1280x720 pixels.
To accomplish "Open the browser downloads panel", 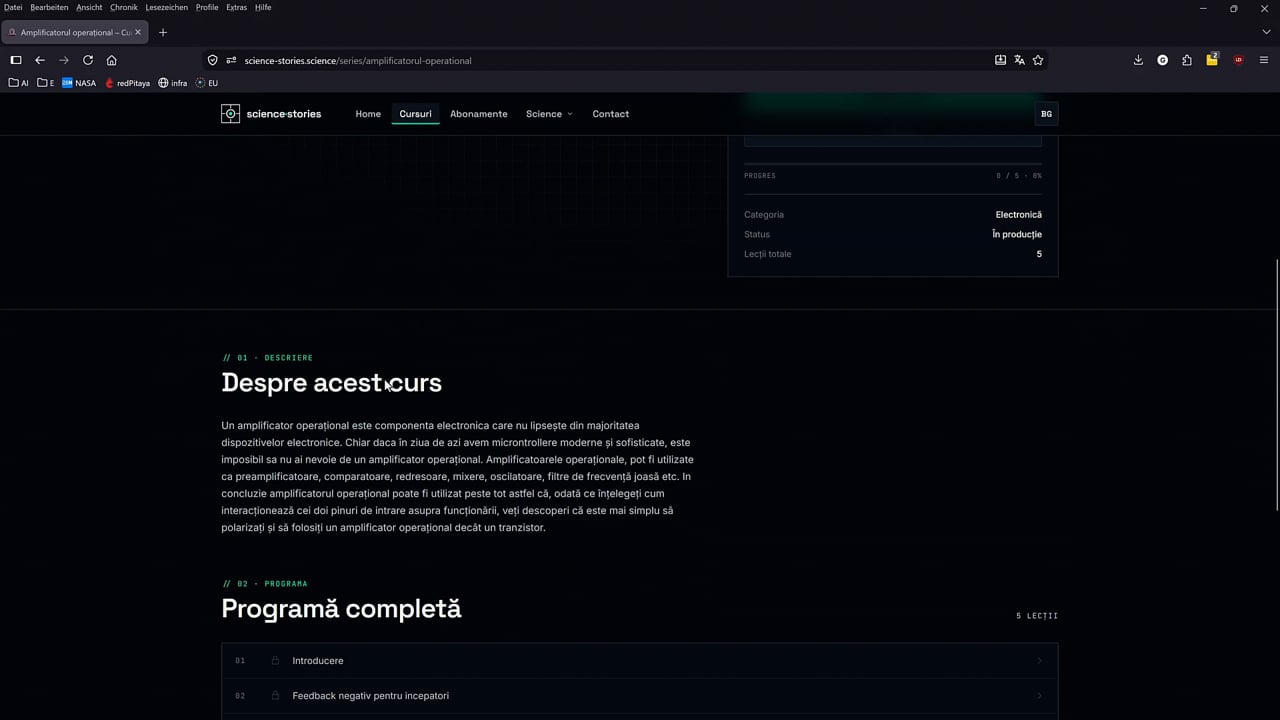I will pos(1138,60).
